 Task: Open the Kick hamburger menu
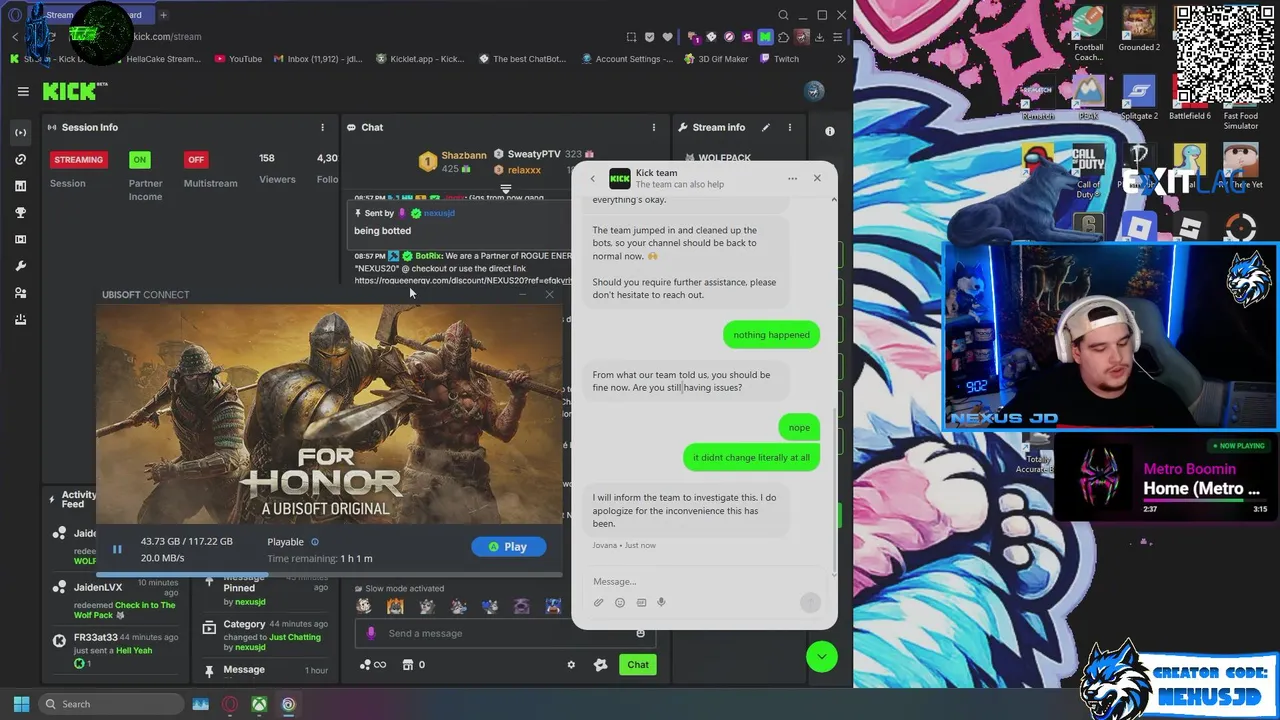tap(23, 91)
